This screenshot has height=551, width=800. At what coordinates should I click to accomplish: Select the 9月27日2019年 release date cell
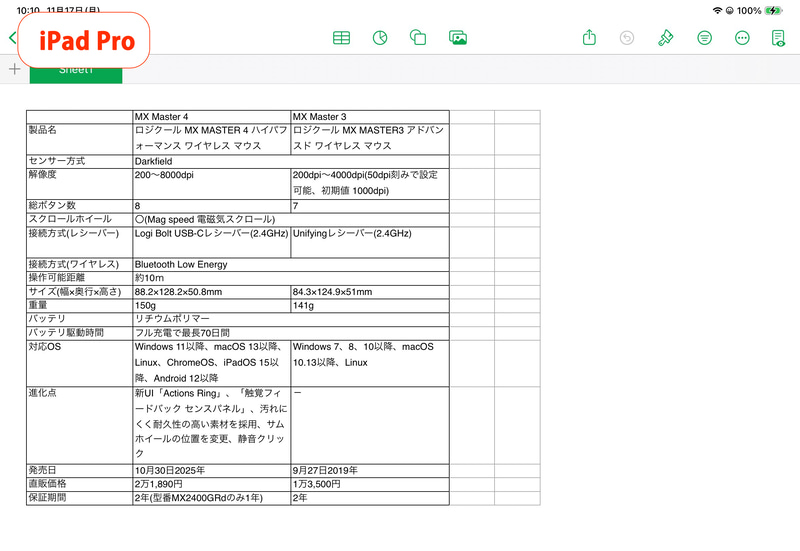[x=370, y=471]
